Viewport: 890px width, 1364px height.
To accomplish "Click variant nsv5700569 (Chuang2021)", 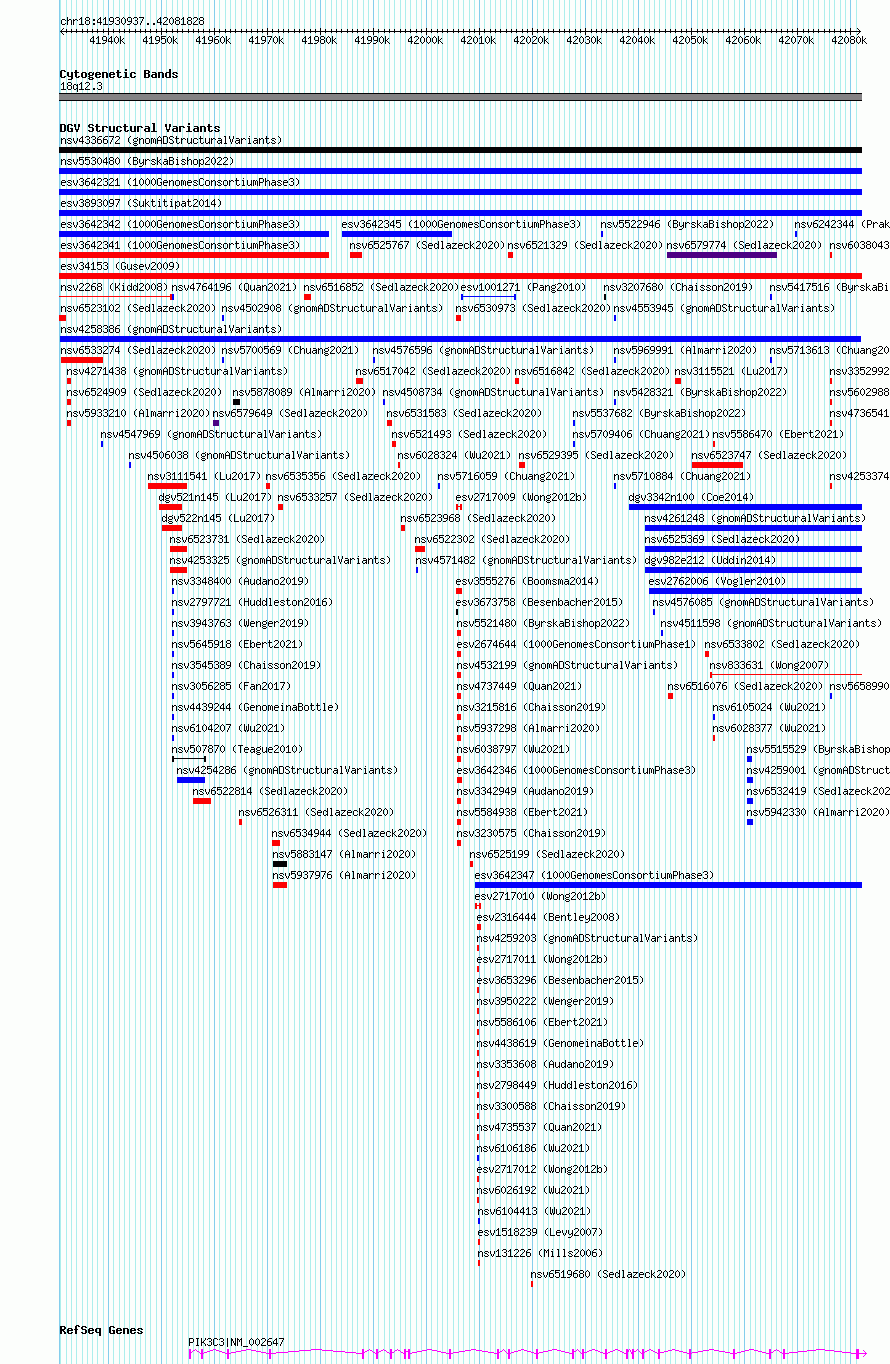I will tap(290, 350).
